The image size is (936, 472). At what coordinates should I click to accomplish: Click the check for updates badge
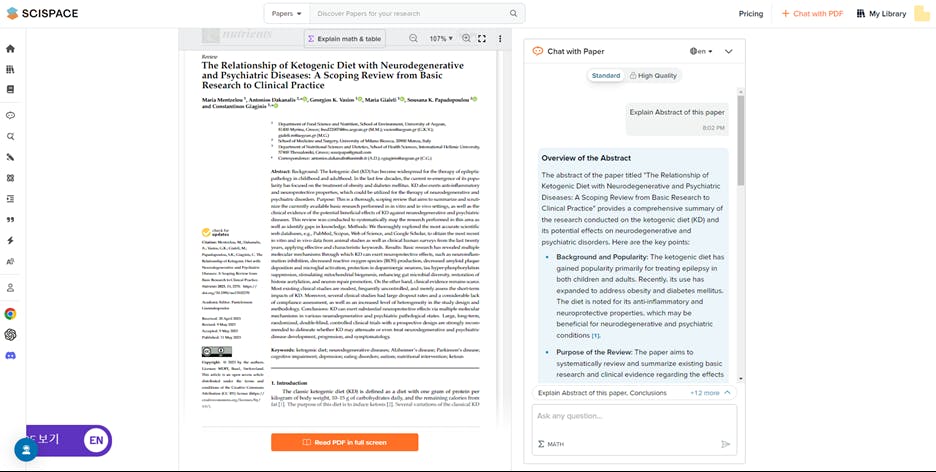tap(215, 233)
